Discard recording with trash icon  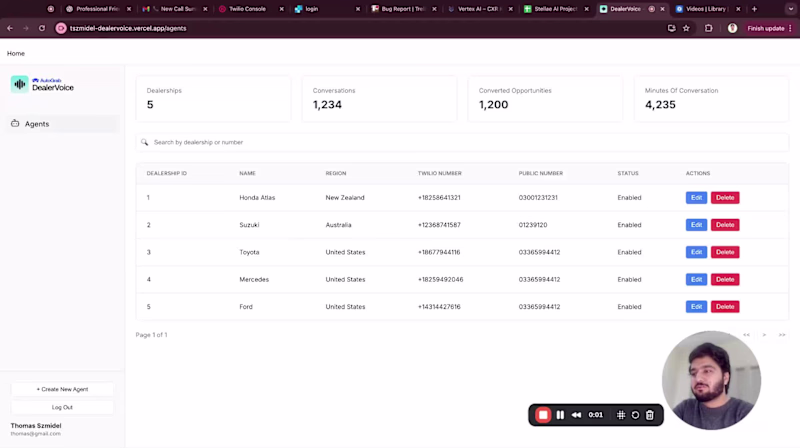coord(649,415)
